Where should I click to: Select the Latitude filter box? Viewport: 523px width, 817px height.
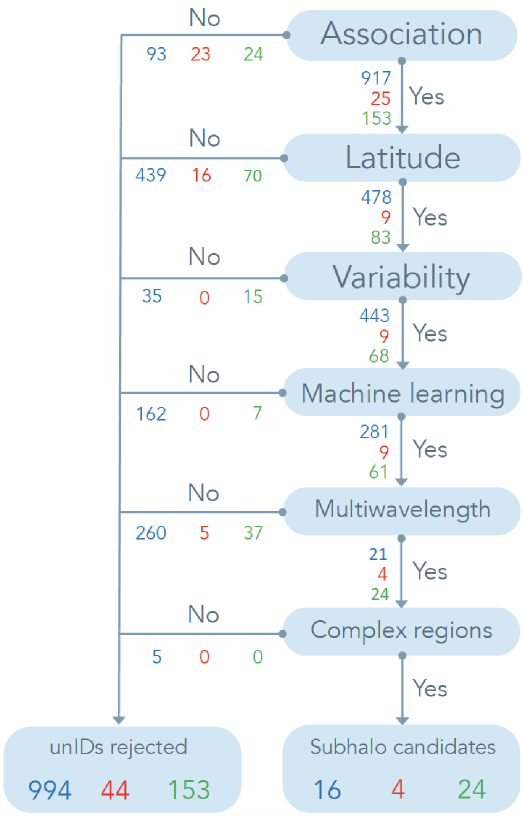coord(402,158)
